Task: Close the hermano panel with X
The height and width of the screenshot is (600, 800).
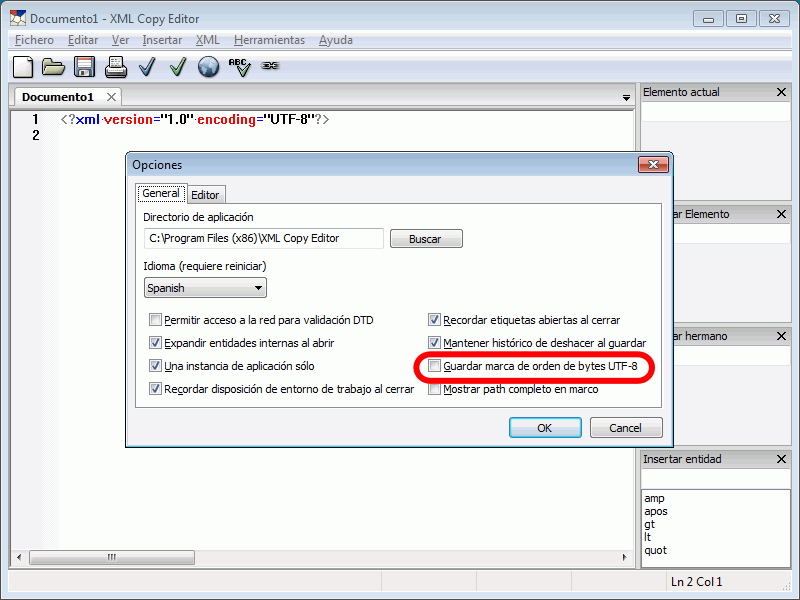Action: pos(781,336)
